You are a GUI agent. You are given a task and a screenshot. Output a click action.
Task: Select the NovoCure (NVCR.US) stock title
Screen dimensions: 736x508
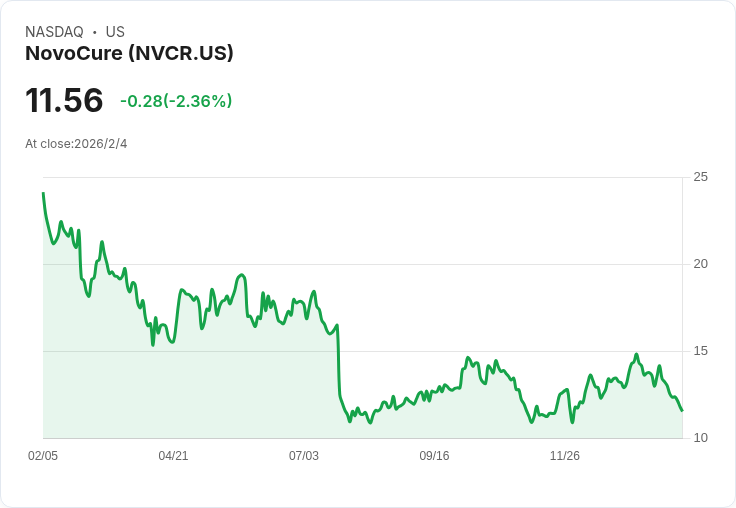tap(129, 54)
